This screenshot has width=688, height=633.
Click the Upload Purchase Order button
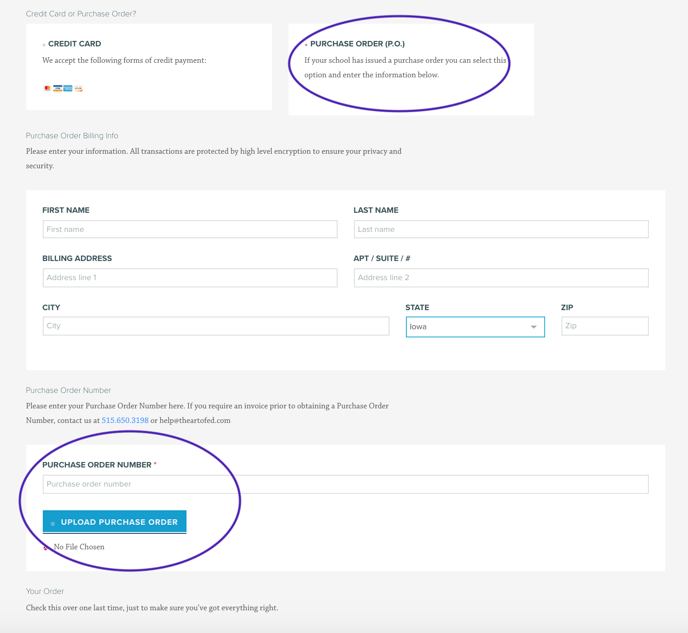point(115,522)
